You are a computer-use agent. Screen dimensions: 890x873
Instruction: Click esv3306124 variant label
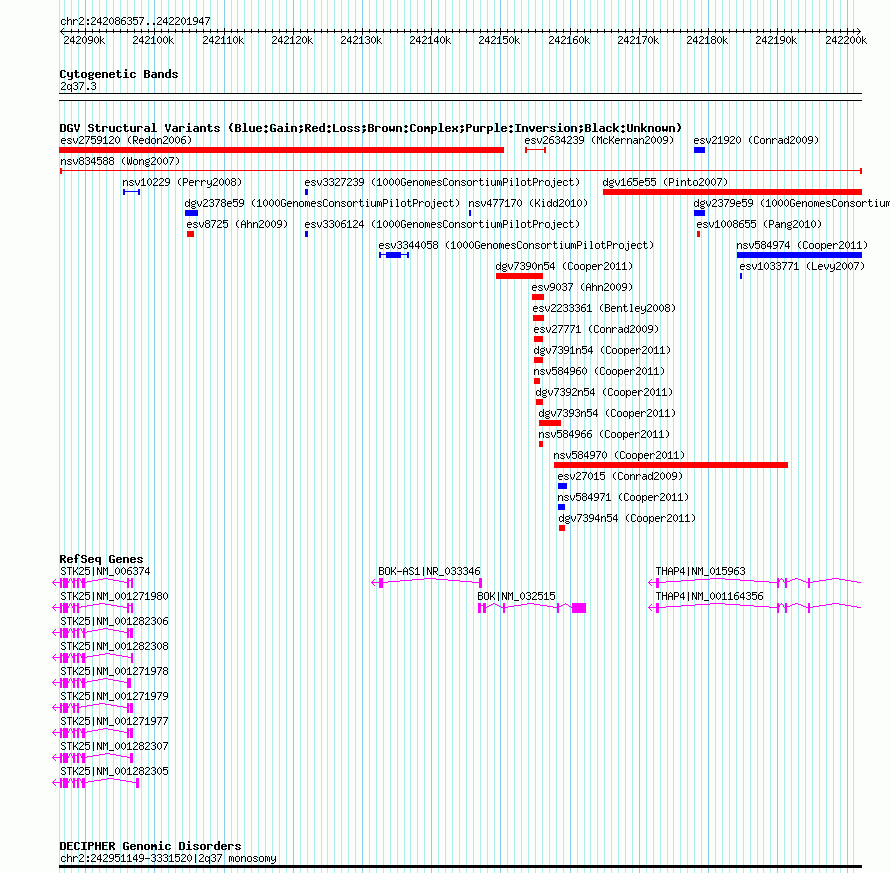442,224
